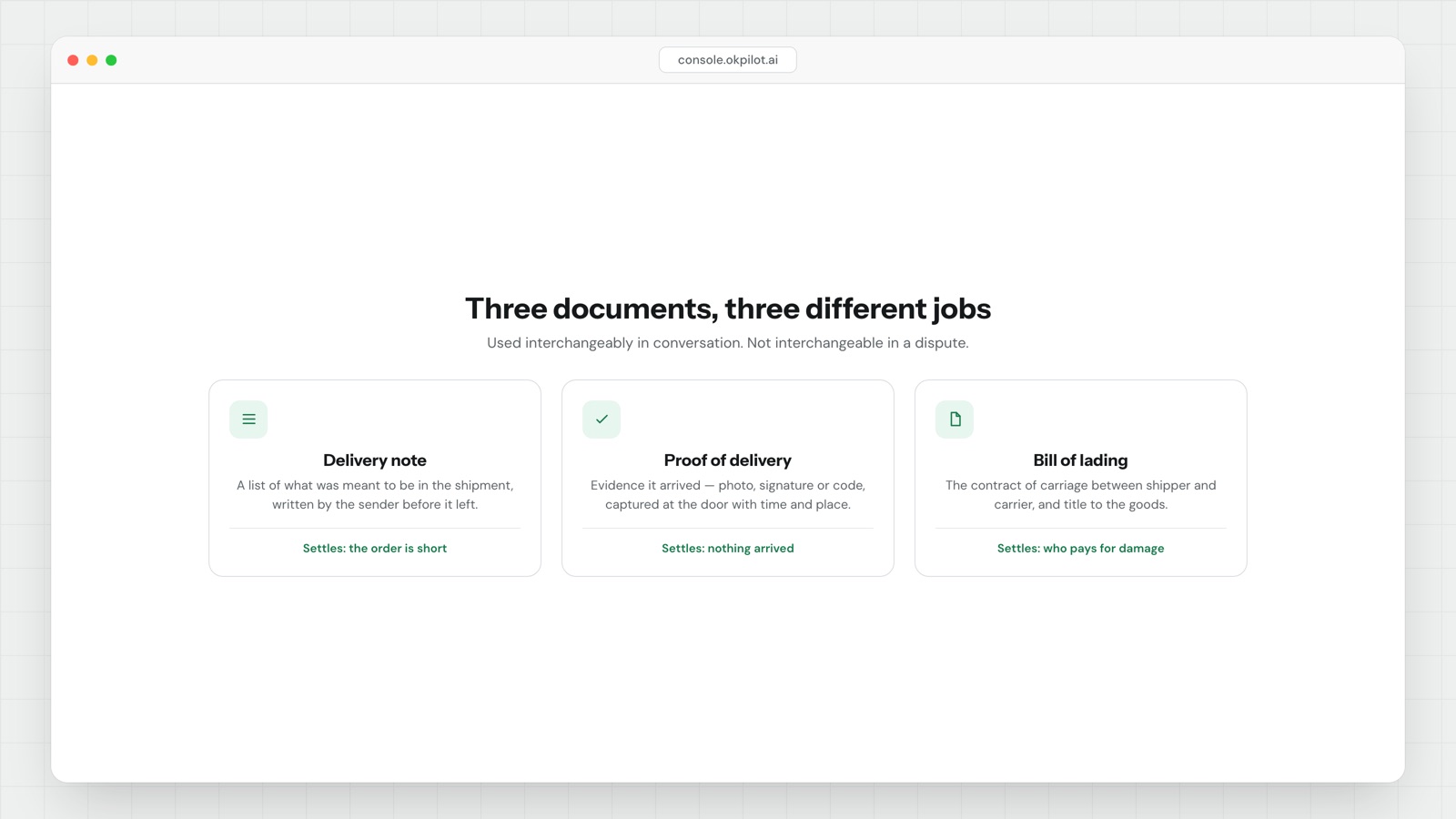Click the "Used interchangeably in conversation" subtitle
The width and height of the screenshot is (1456, 819).
(x=728, y=343)
